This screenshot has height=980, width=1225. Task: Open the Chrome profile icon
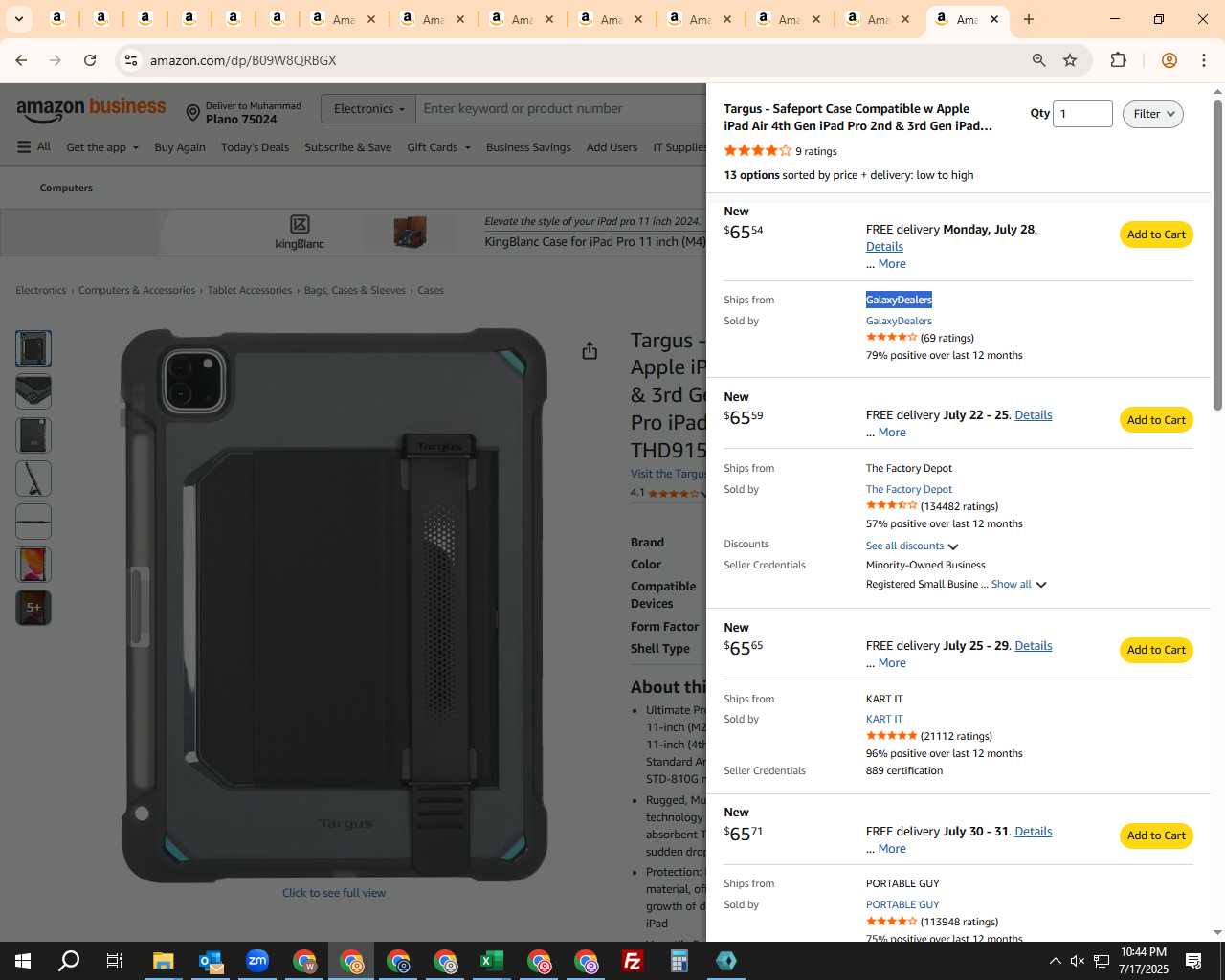1169,60
